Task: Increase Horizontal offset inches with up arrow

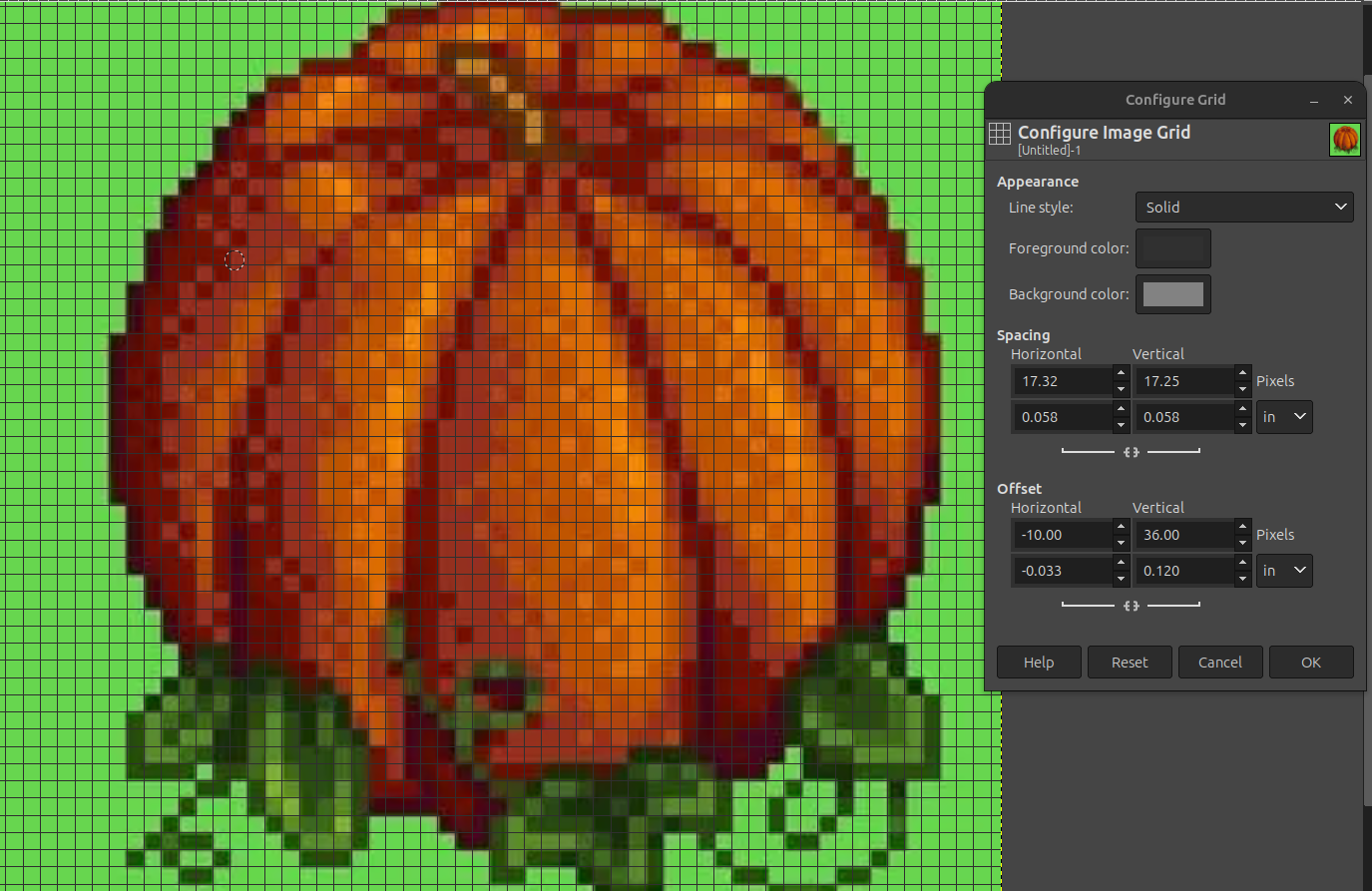Action: (1122, 563)
